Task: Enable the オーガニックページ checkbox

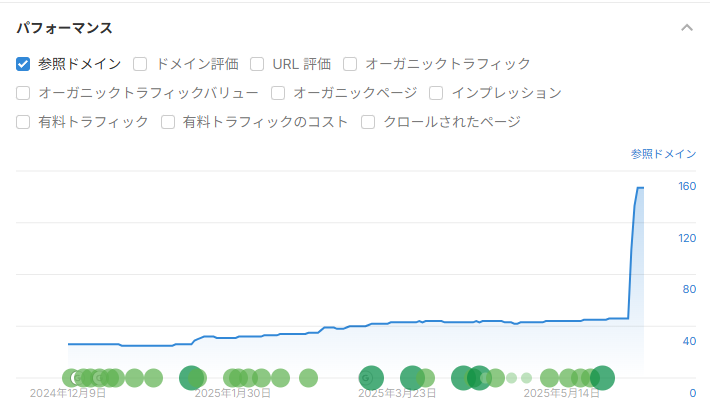Action: 278,93
